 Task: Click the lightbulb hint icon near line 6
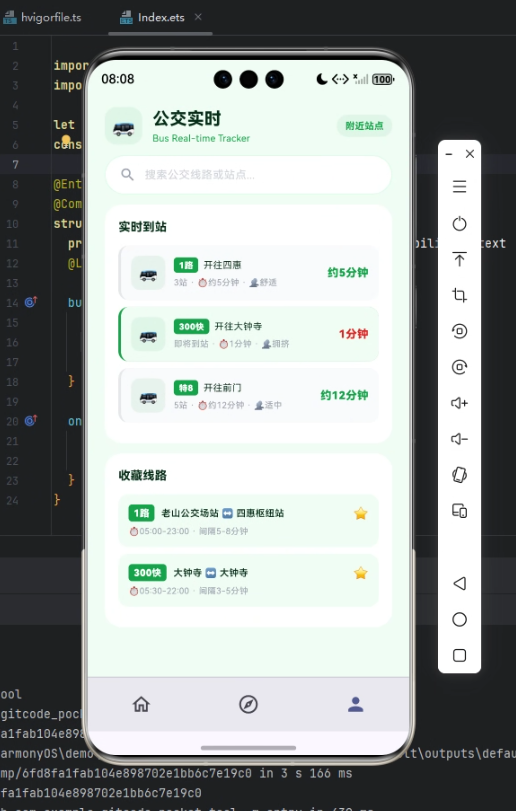coord(66,140)
